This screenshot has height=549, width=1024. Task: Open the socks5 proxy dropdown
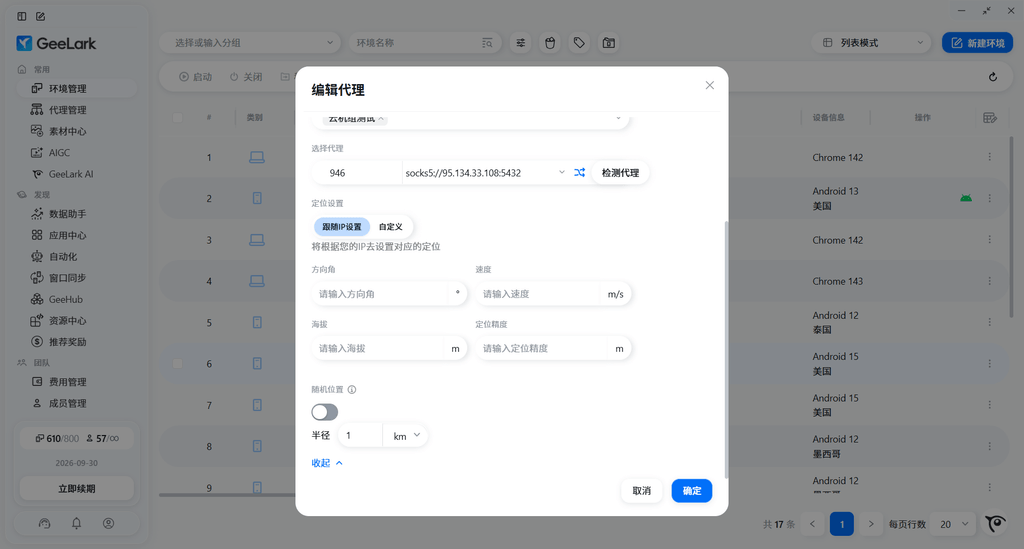485,173
